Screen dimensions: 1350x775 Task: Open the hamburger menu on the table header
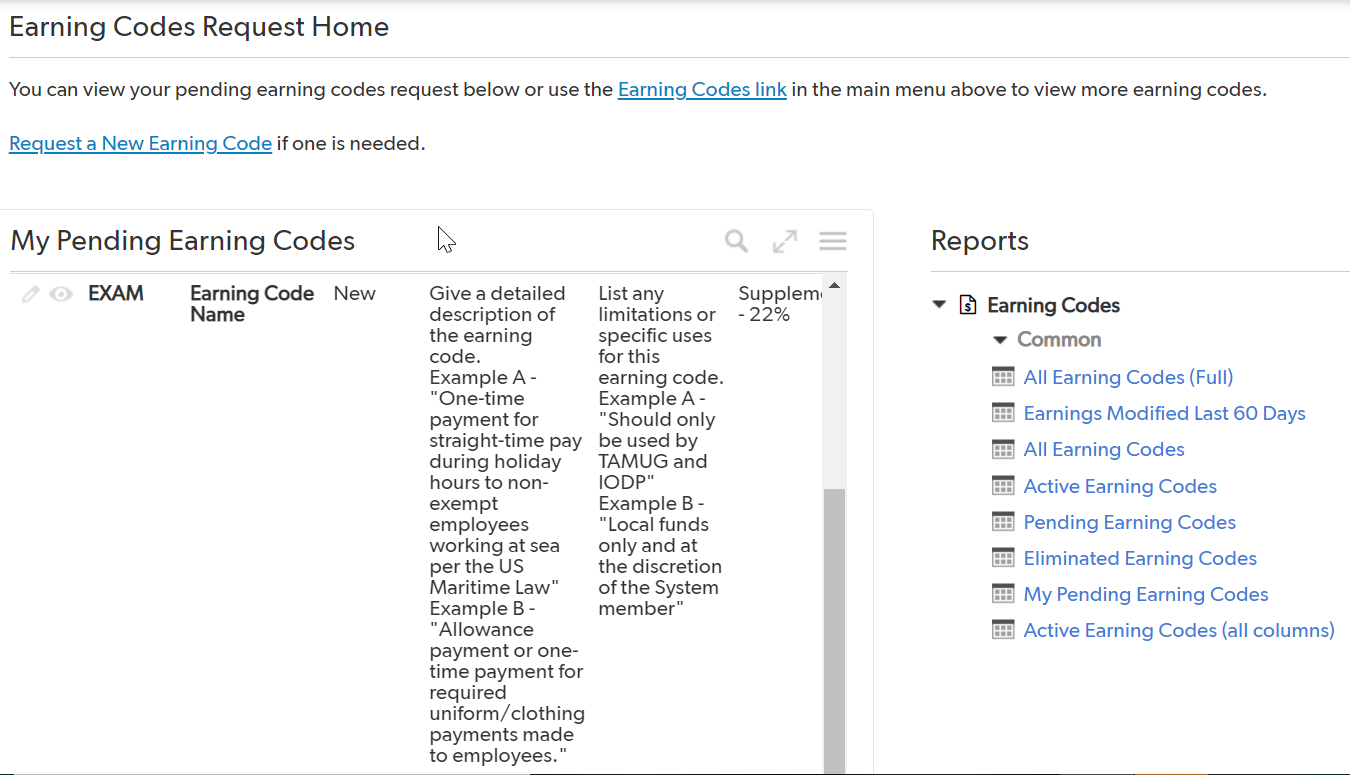pyautogui.click(x=832, y=241)
